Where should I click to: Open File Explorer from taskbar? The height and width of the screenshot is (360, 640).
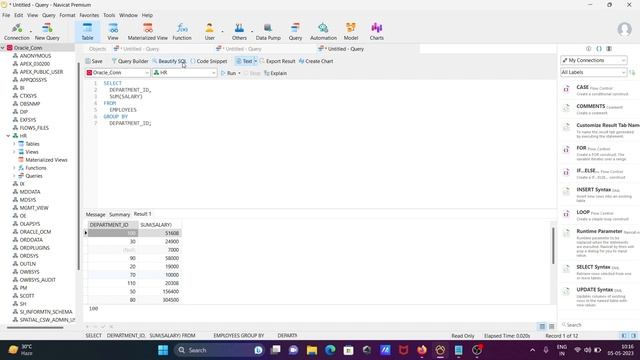312,350
